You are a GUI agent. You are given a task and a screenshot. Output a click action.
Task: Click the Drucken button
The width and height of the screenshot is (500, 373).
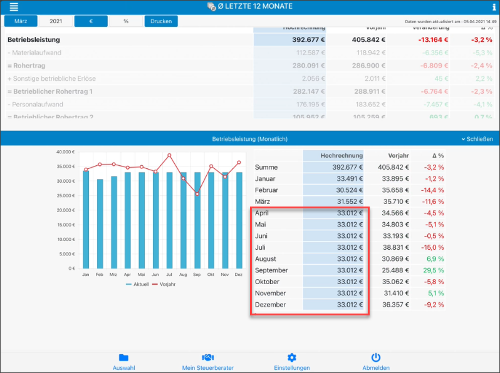click(x=161, y=21)
